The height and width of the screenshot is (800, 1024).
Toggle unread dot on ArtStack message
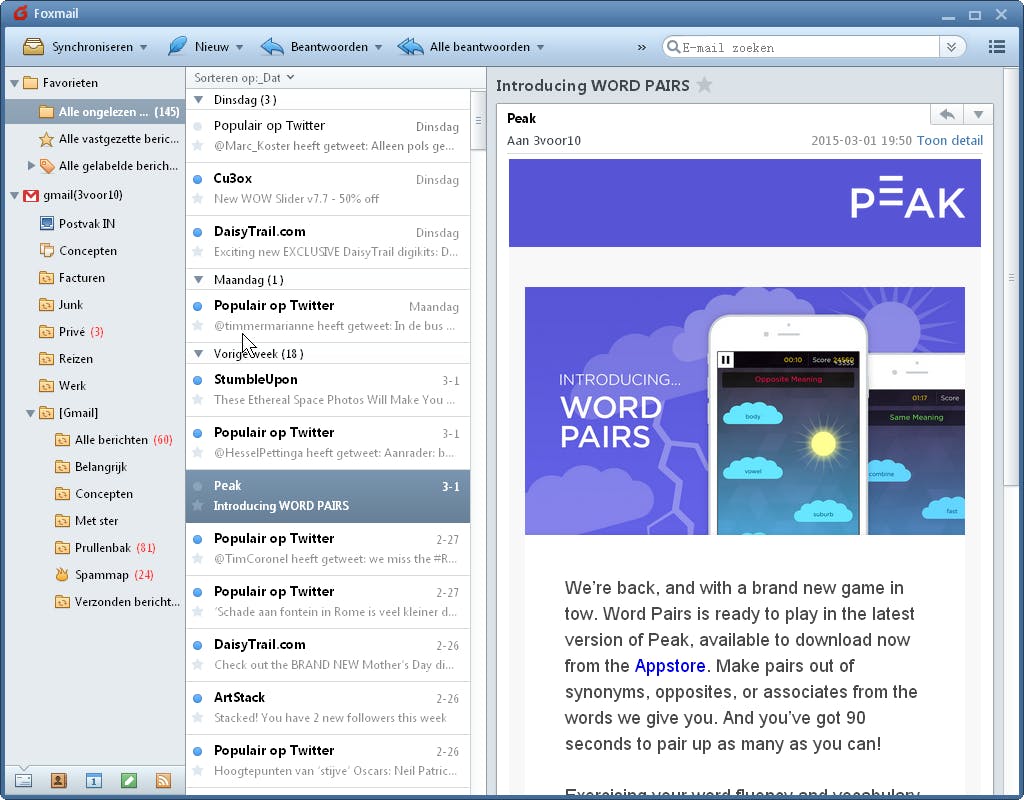[198, 698]
